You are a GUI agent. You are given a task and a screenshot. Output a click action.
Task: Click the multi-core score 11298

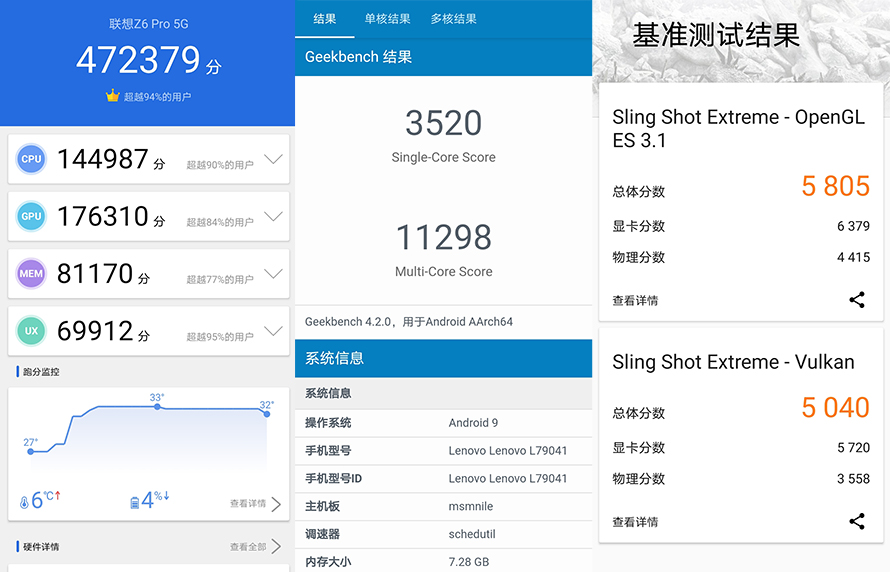[x=443, y=237]
